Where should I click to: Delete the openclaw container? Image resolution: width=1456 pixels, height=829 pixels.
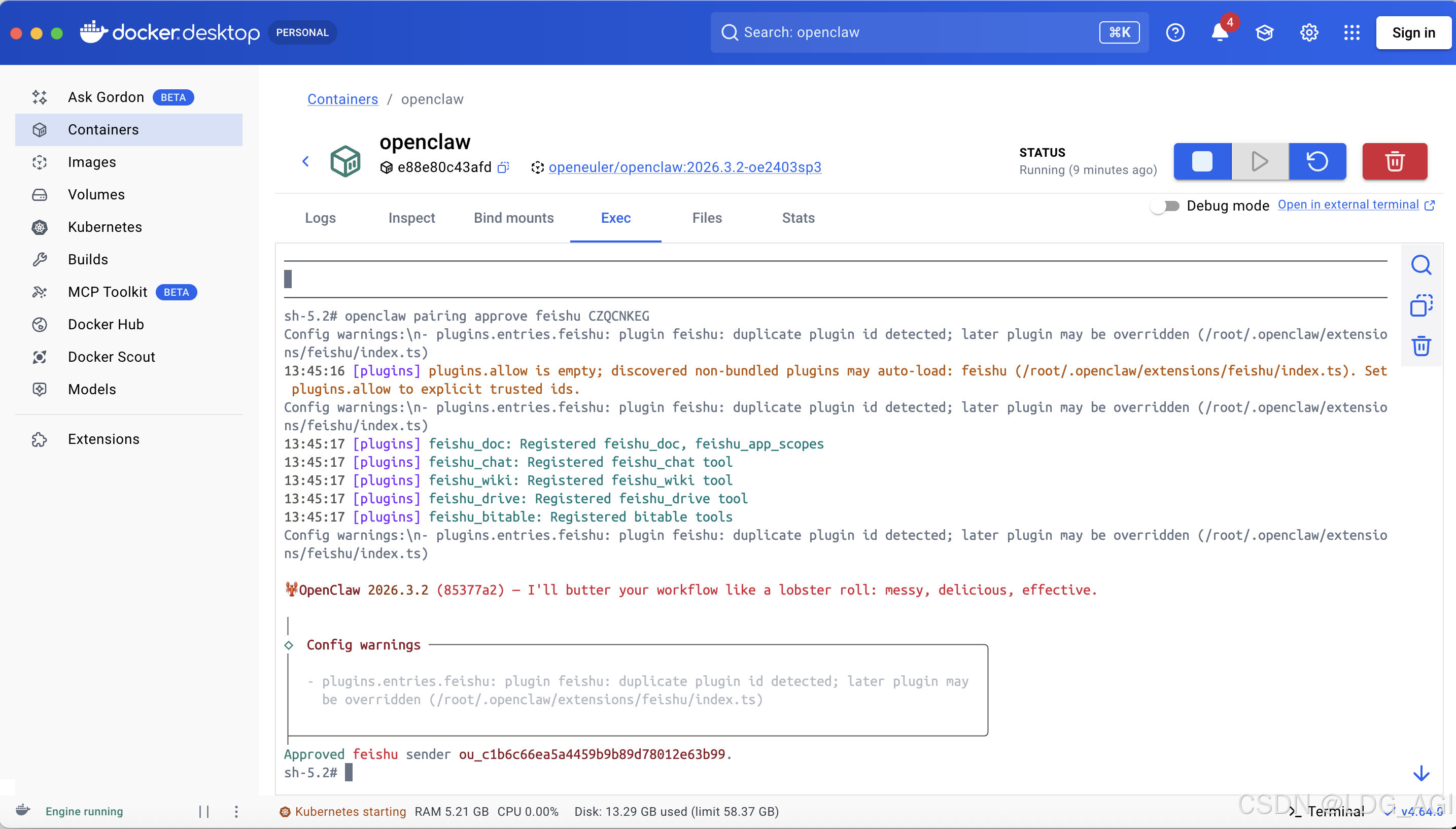1394,162
